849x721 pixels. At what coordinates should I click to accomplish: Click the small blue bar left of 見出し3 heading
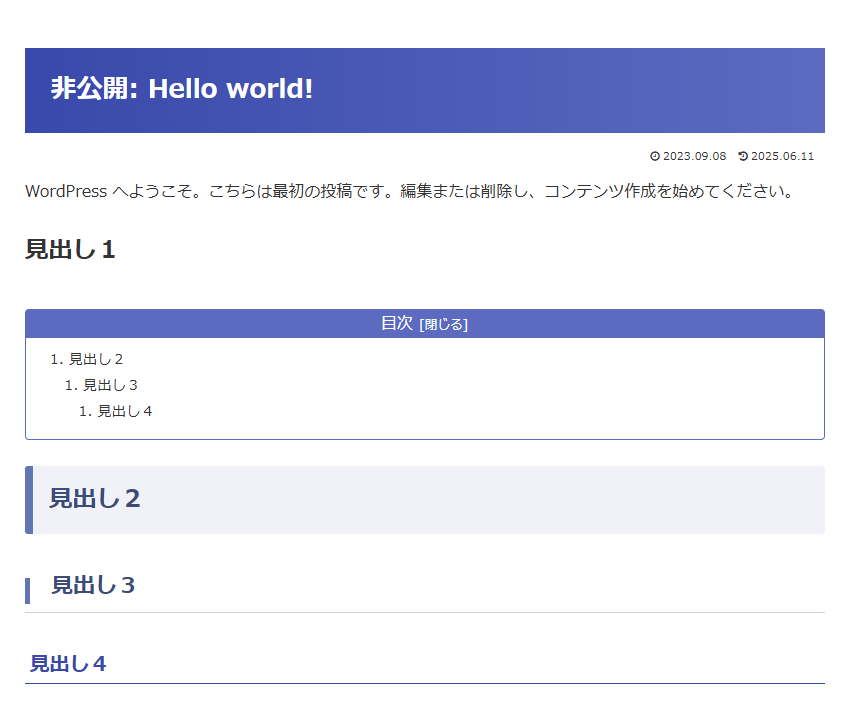(28, 591)
